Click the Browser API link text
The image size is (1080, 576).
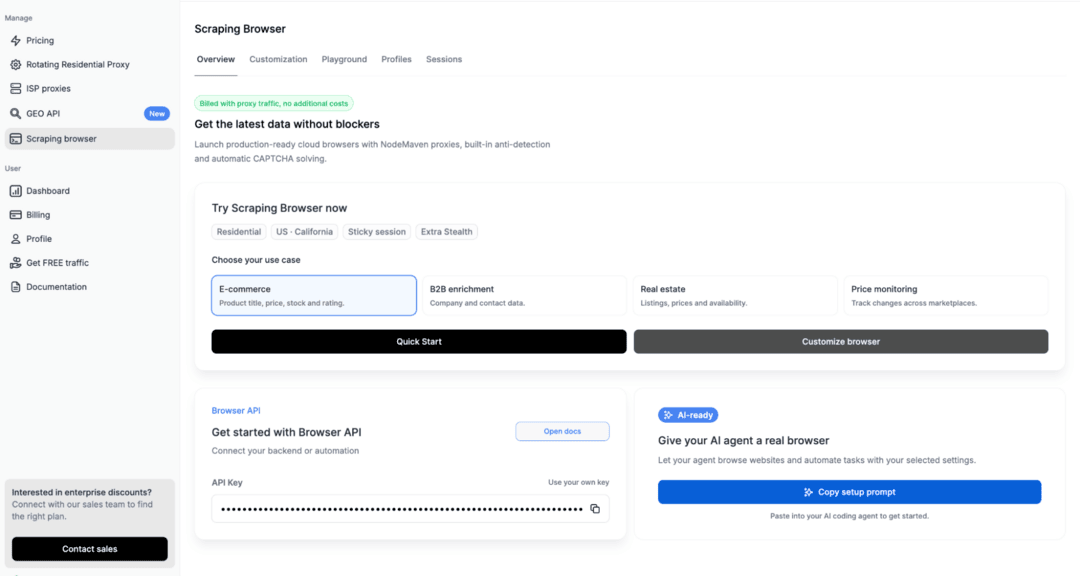pyautogui.click(x=236, y=411)
